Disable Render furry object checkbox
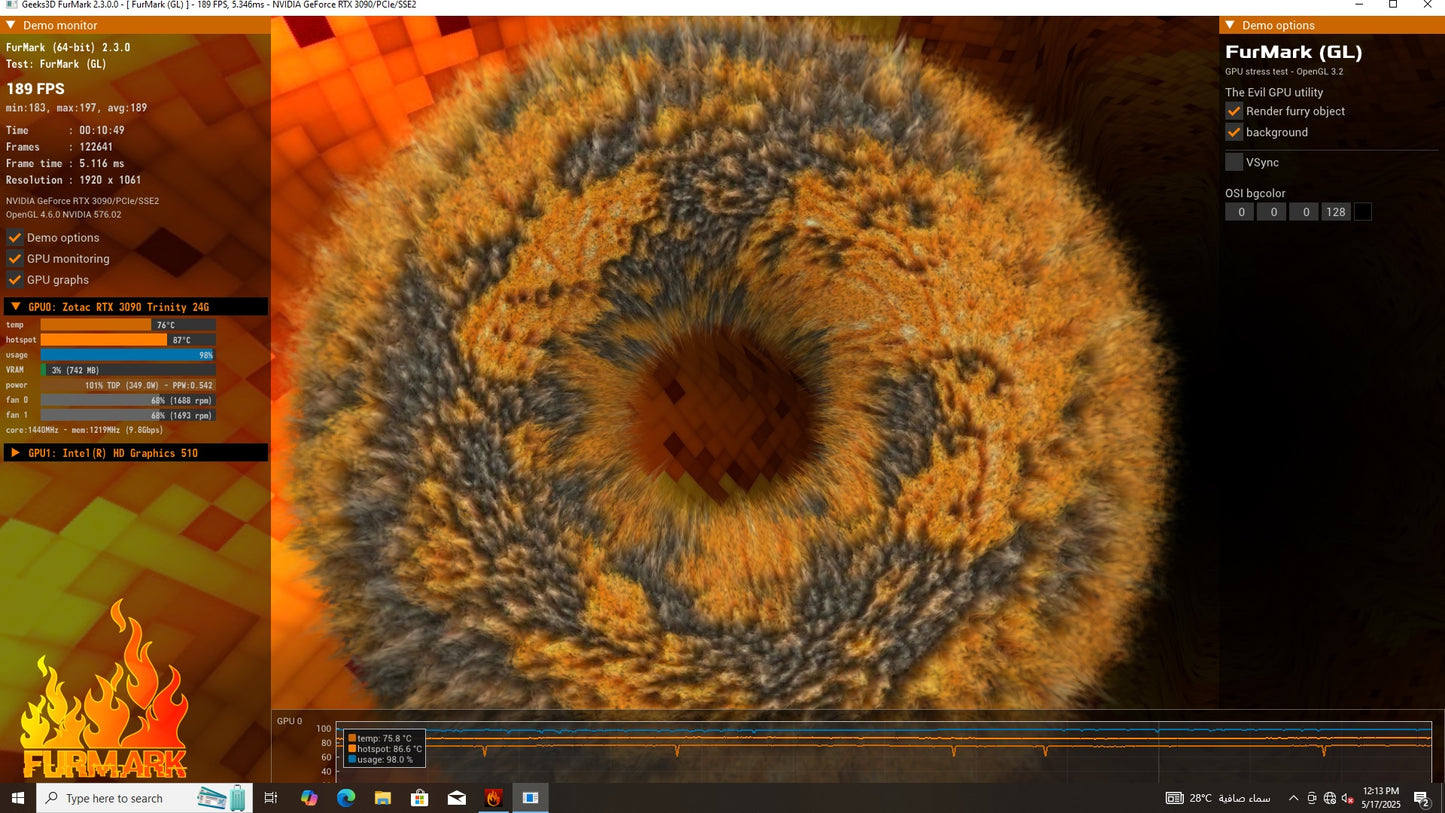Image resolution: width=1445 pixels, height=813 pixels. click(1234, 111)
